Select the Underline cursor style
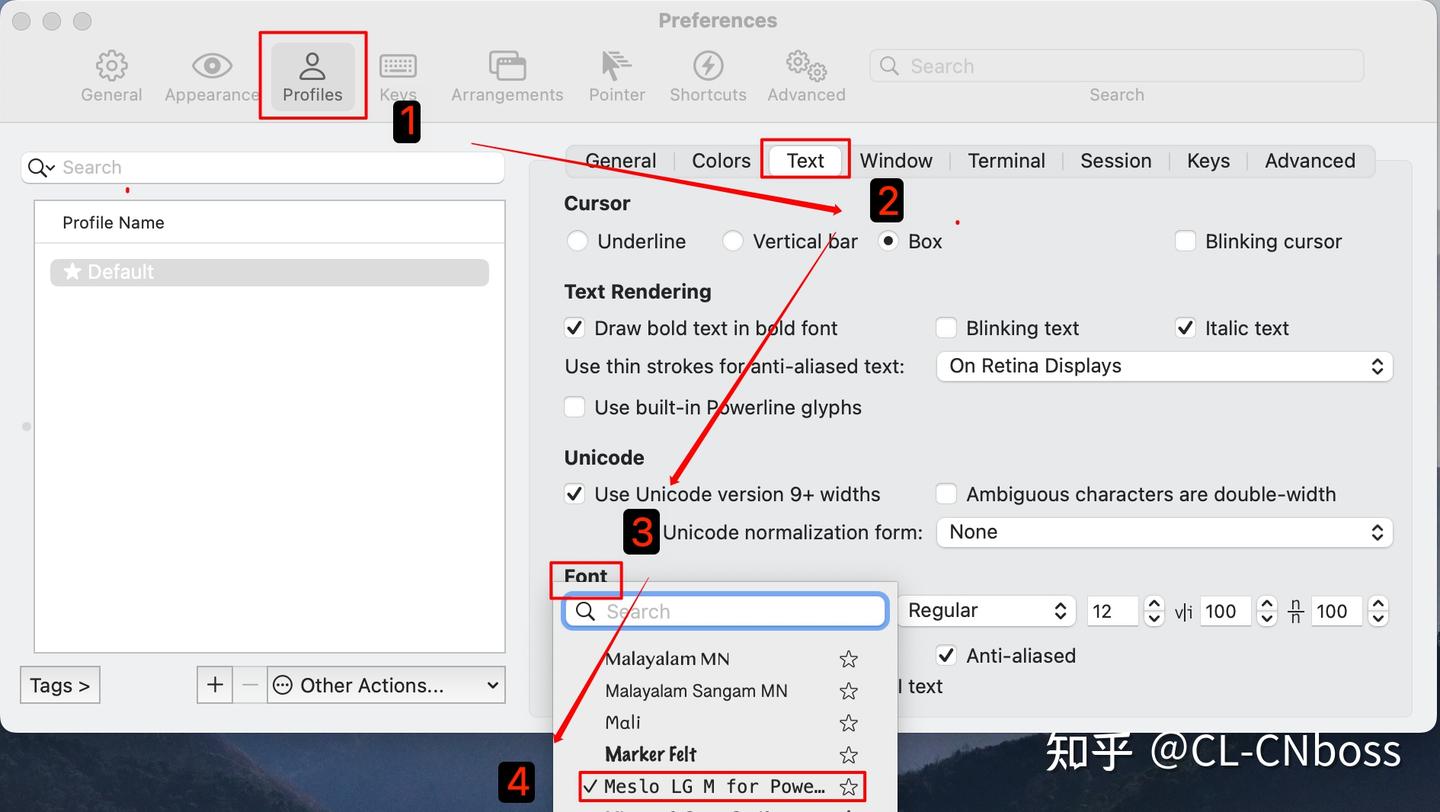1440x812 pixels. click(578, 241)
